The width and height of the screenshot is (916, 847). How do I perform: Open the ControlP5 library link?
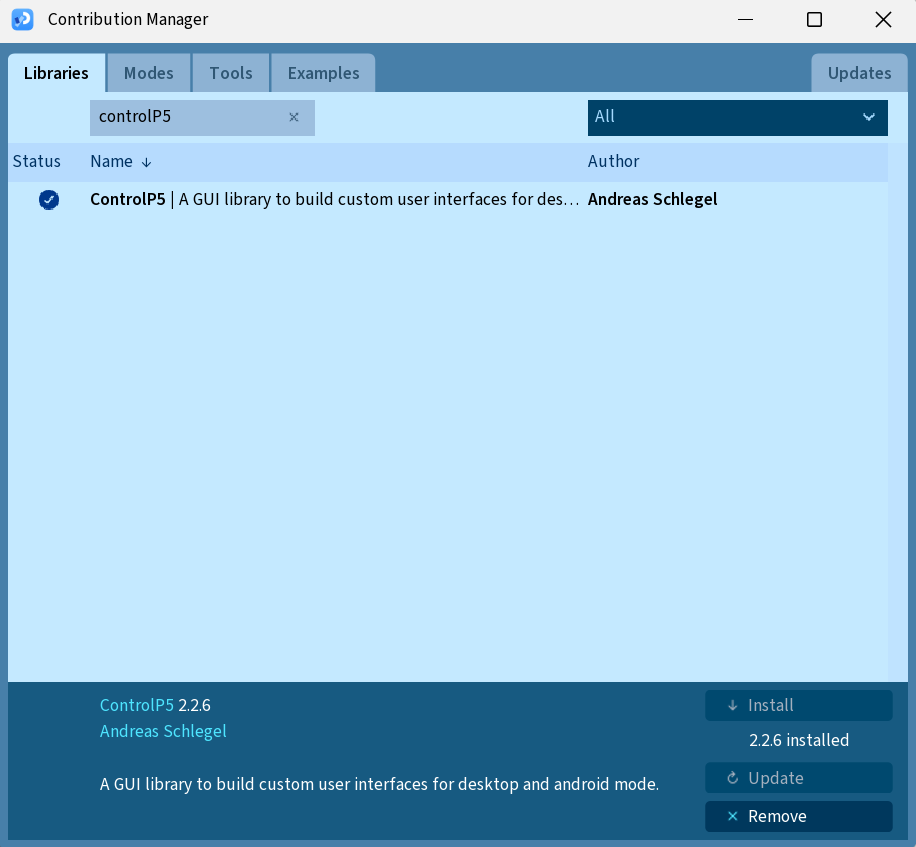coord(137,705)
